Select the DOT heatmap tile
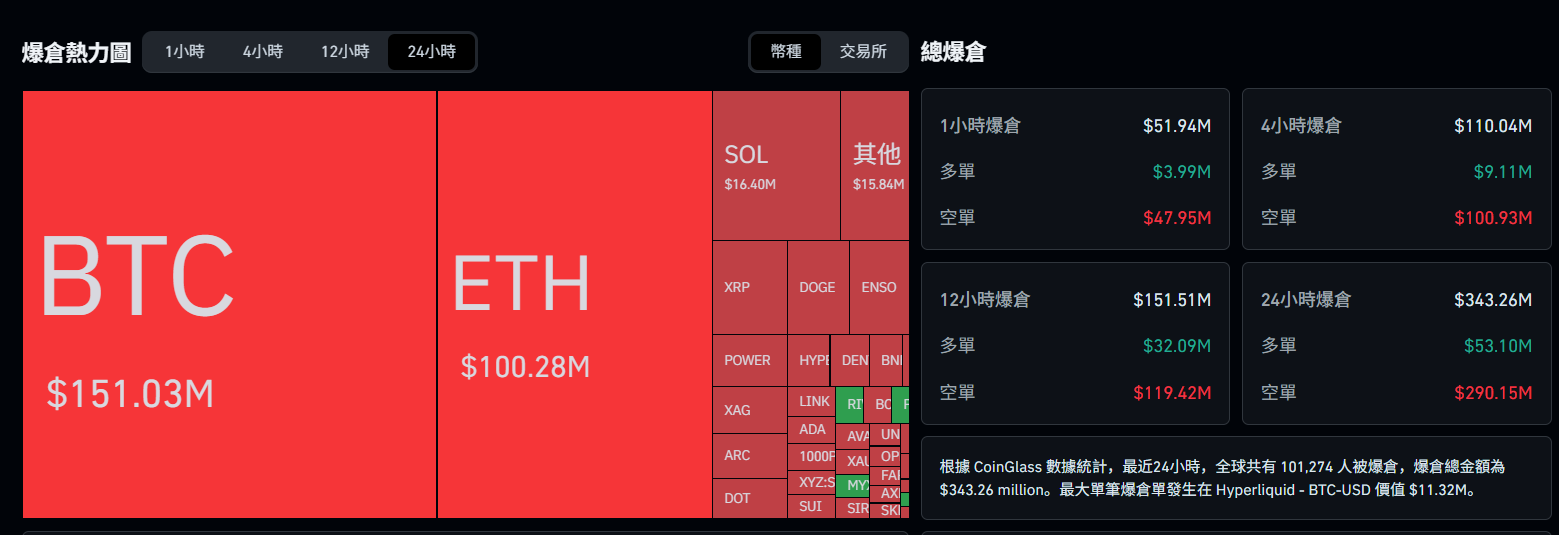The width and height of the screenshot is (1559, 535). coord(749,498)
